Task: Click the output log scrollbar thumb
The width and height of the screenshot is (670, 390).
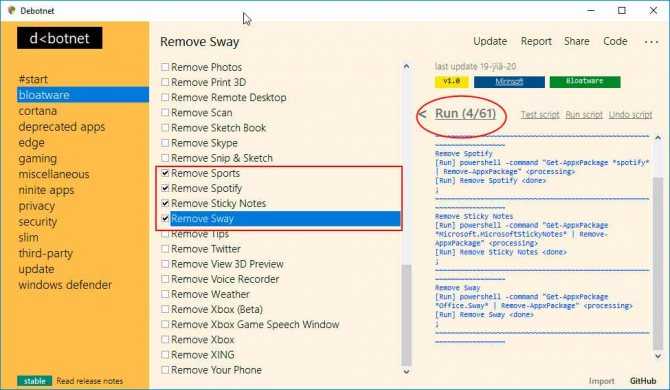Action: (x=658, y=264)
